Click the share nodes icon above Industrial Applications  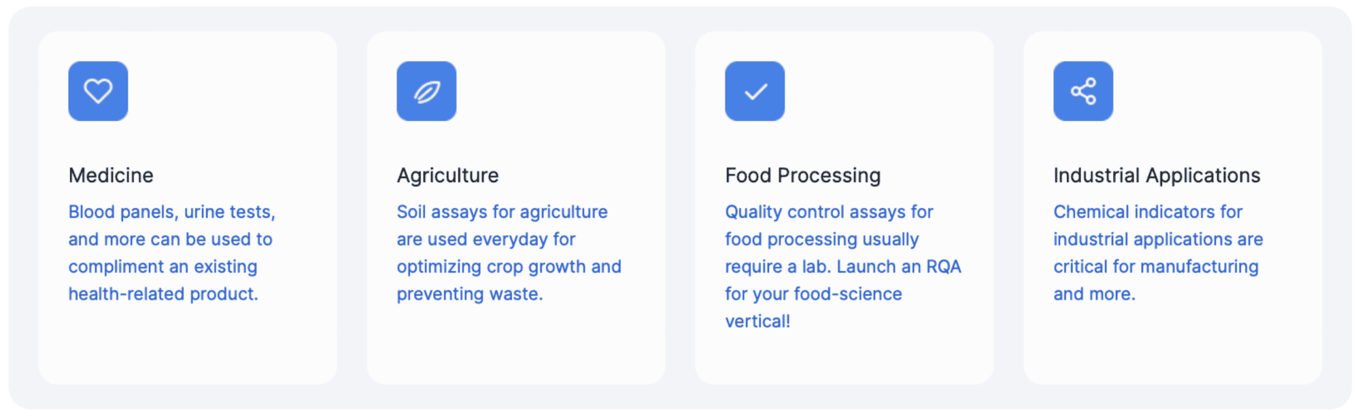tap(1083, 91)
